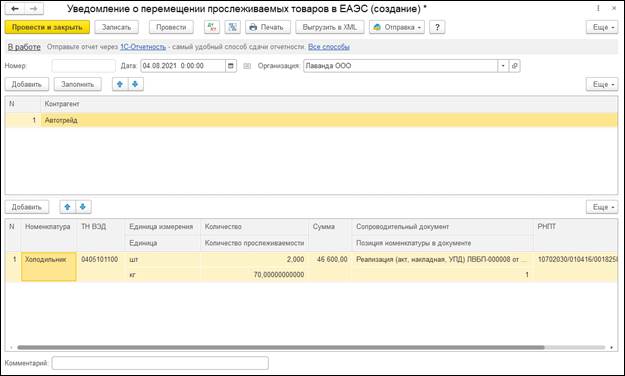Expand the Отправка dropdown
Screen dimensions: 625x376
tap(397, 27)
